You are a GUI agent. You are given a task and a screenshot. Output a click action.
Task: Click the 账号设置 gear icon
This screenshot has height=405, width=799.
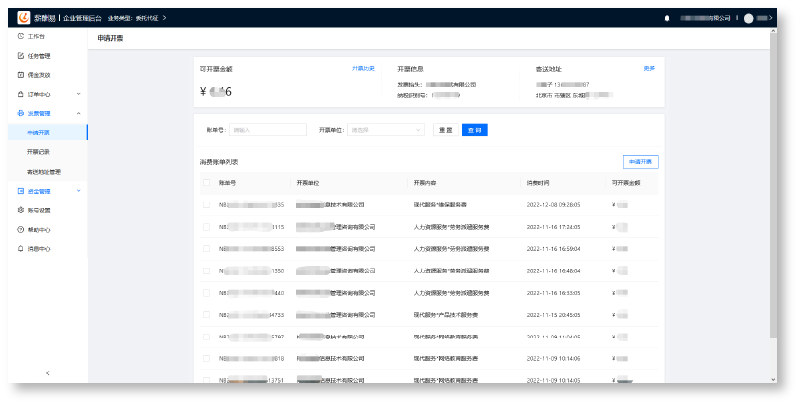click(x=21, y=210)
